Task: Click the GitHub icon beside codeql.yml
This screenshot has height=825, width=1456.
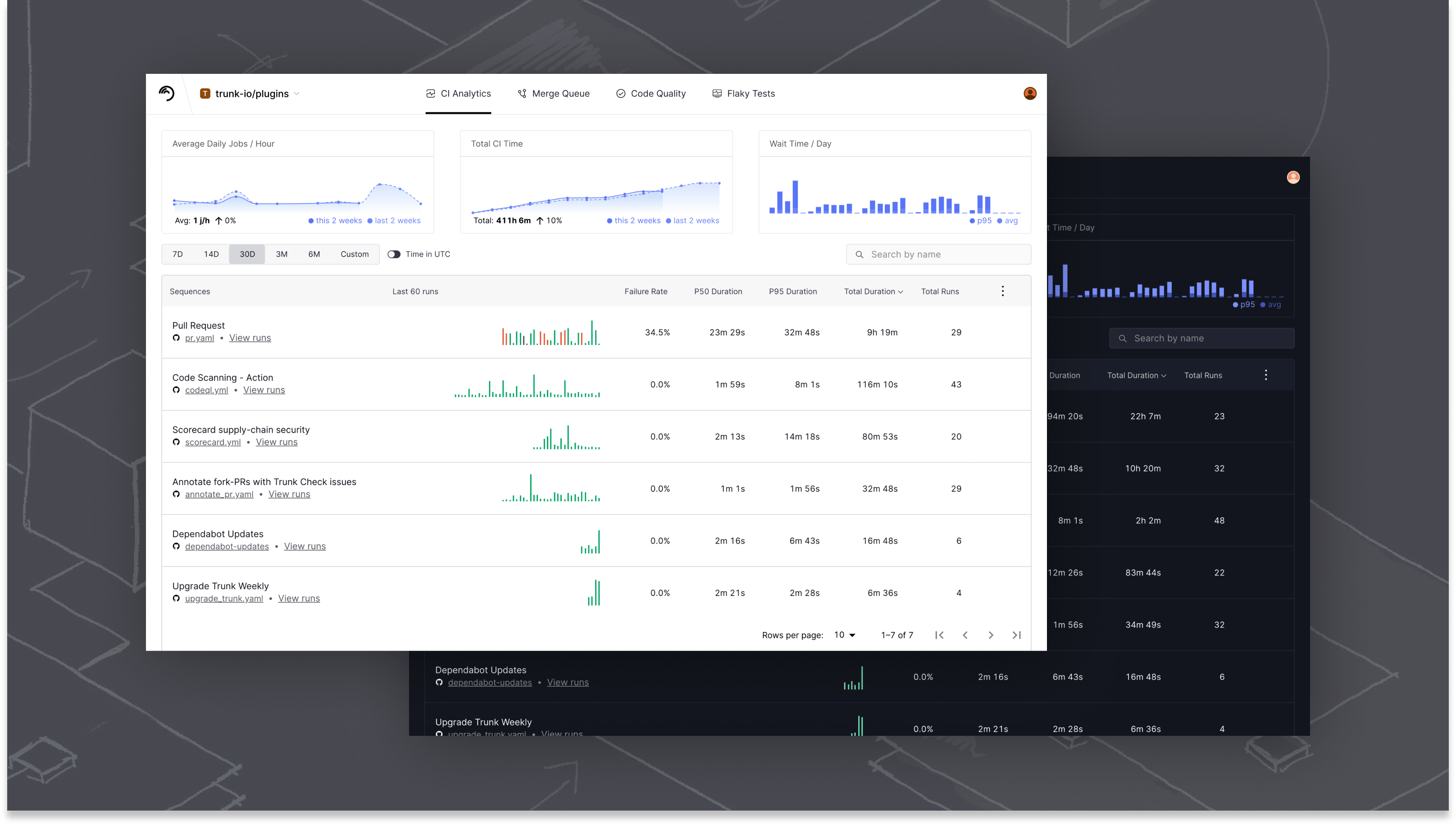Action: pyautogui.click(x=176, y=390)
